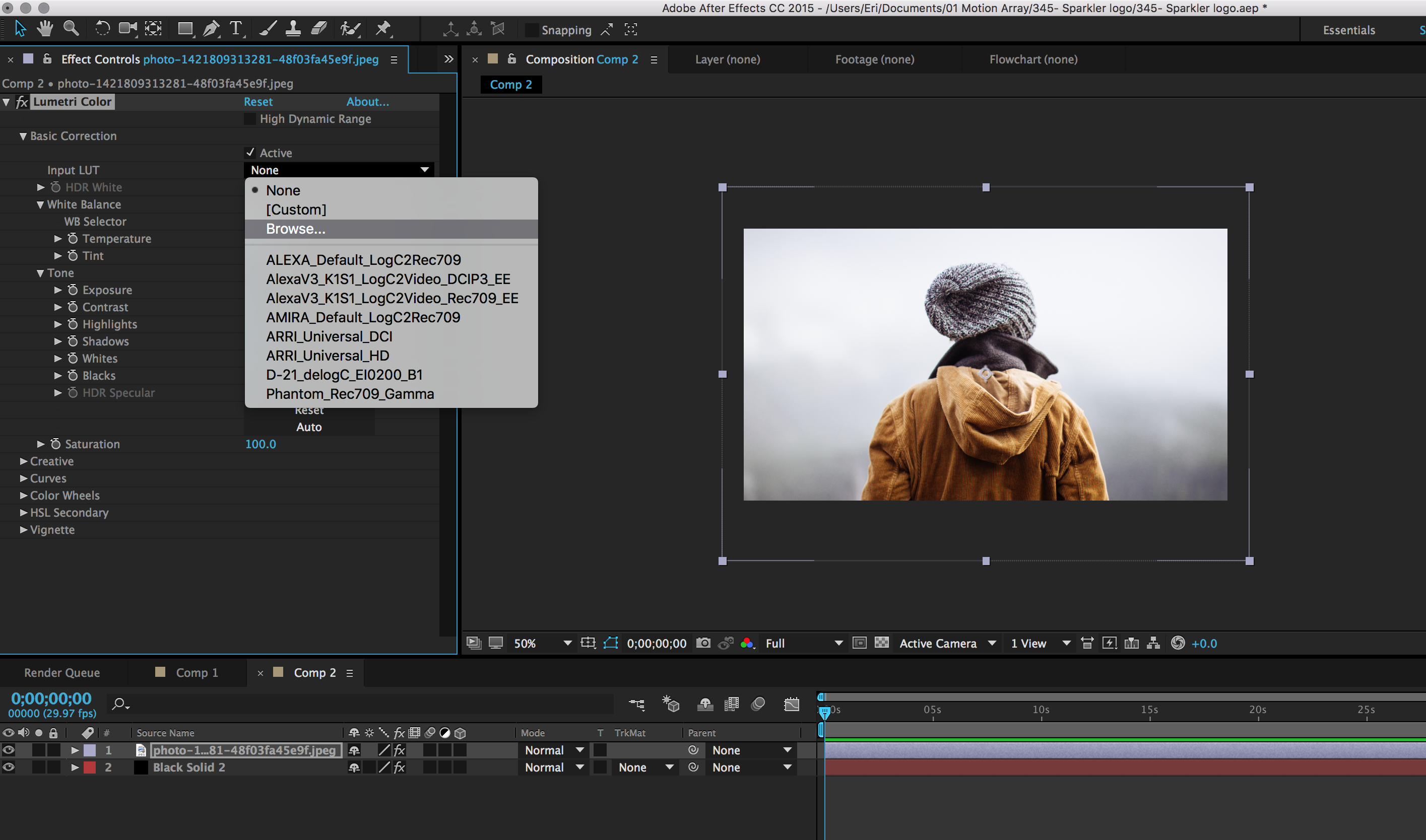This screenshot has width=1426, height=840.
Task: Click Reset button in Lumetri Color panel
Action: point(259,100)
